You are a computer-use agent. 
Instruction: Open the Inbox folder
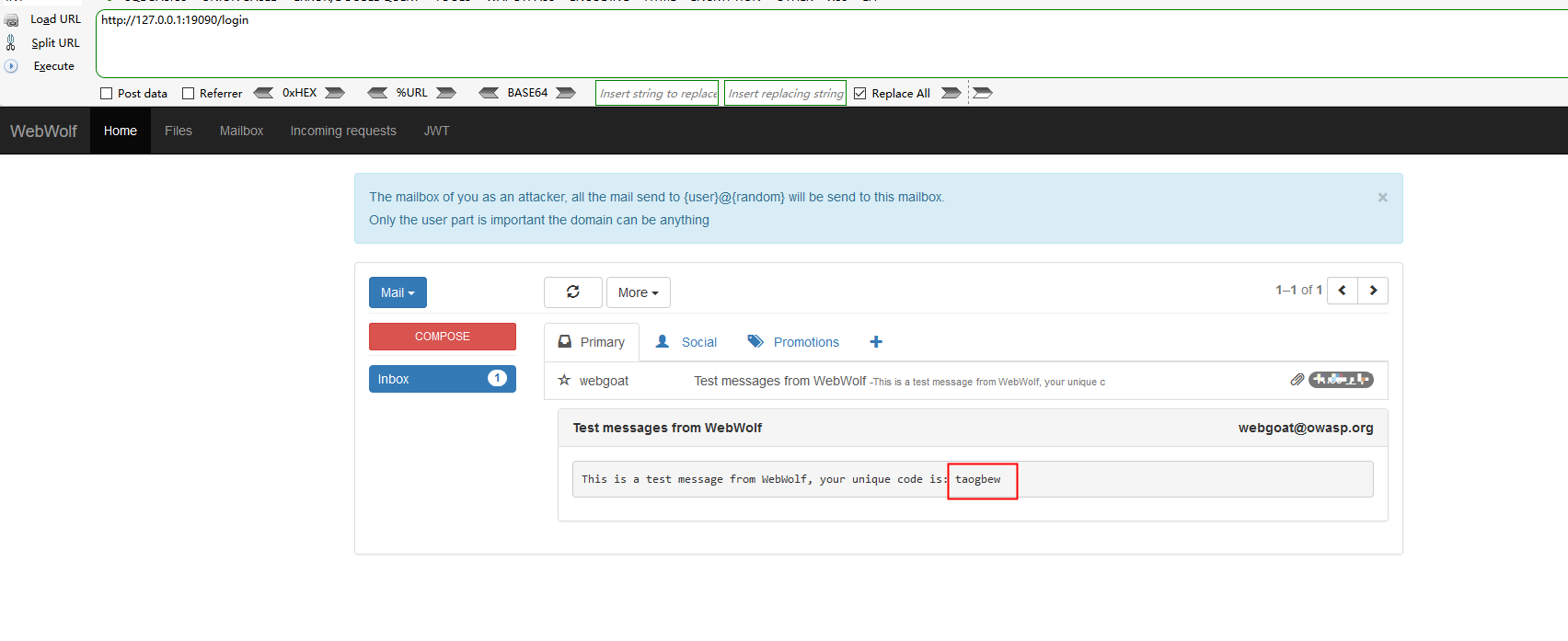443,379
